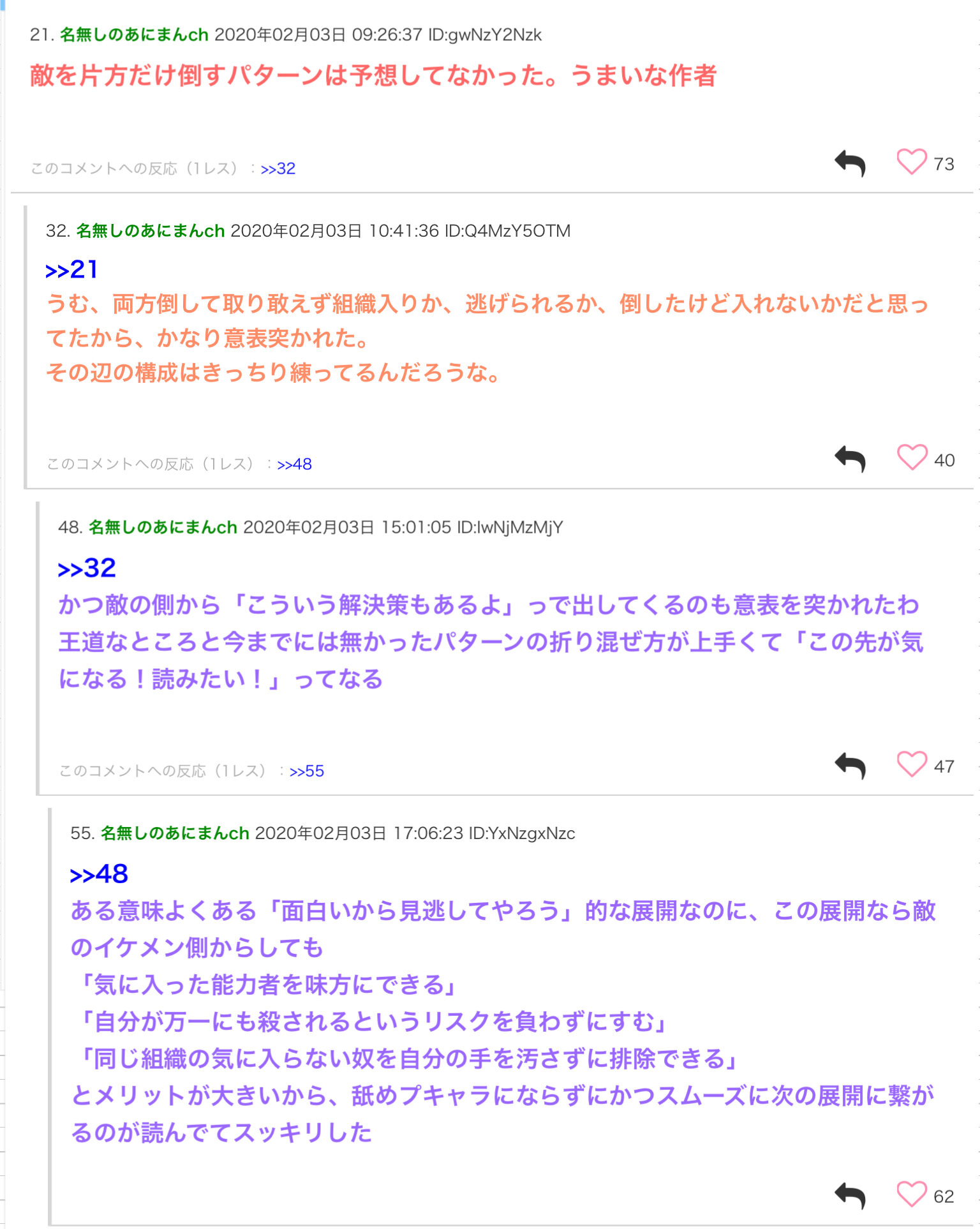This screenshot has width=980, height=1229.
Task: Click the poster name on comment 21
Action: point(134,34)
